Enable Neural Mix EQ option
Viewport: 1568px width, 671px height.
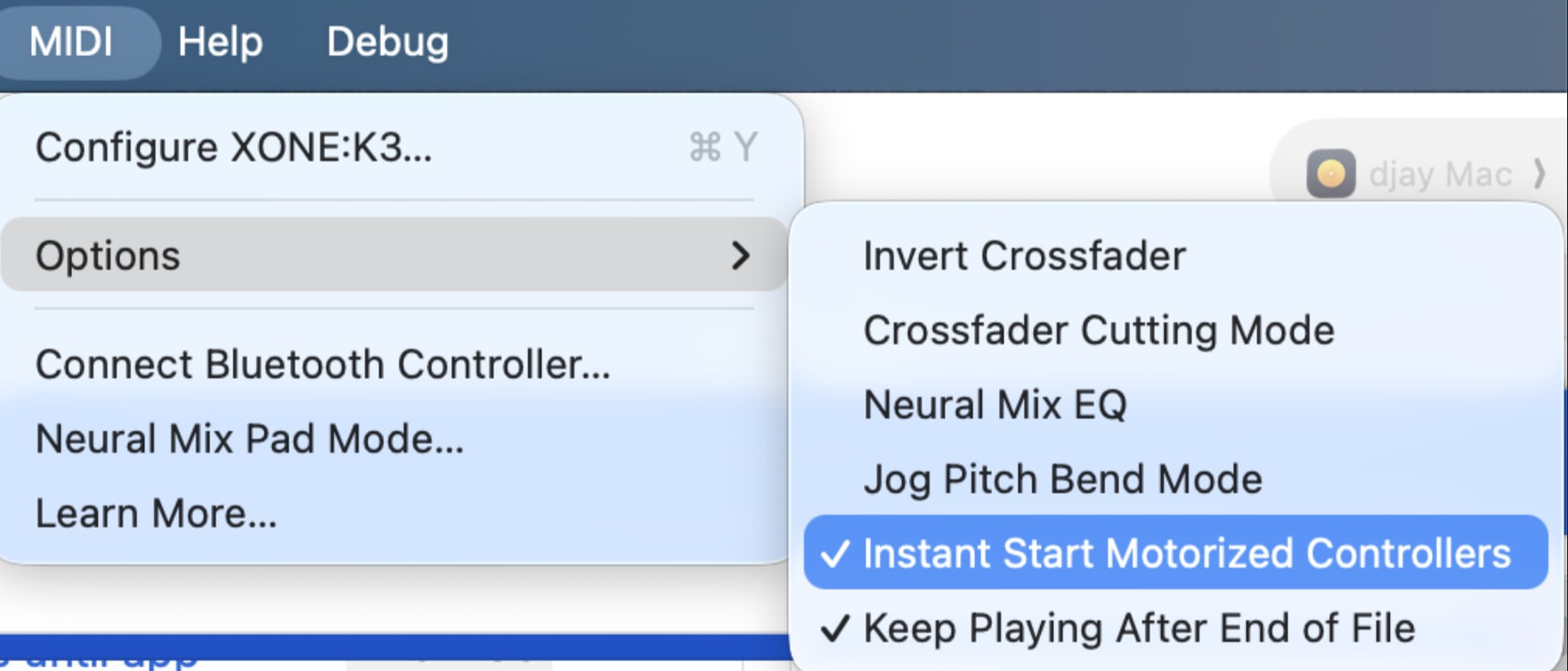pyautogui.click(x=995, y=405)
